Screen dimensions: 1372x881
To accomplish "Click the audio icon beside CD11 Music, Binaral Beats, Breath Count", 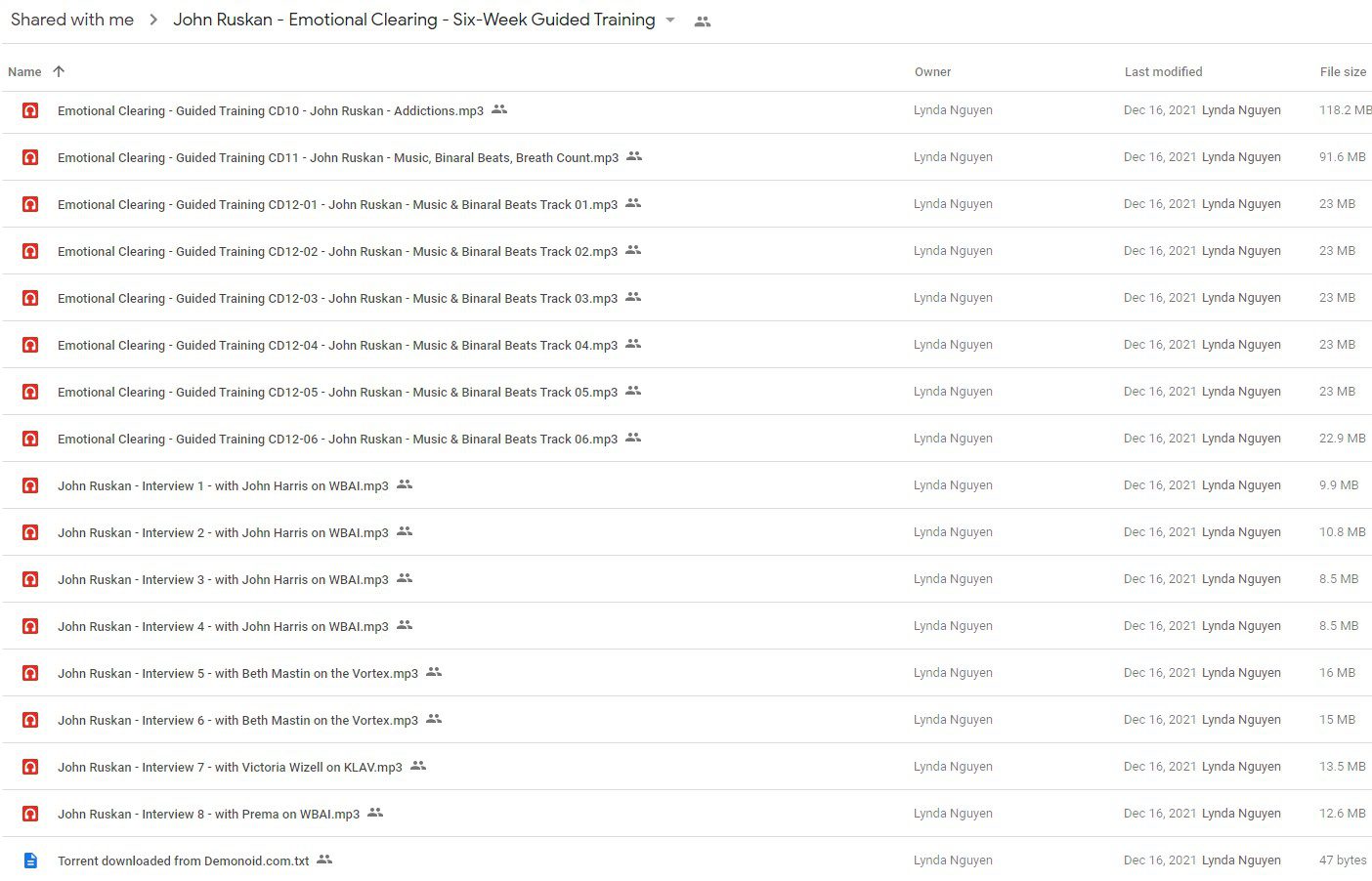I will click(x=30, y=157).
